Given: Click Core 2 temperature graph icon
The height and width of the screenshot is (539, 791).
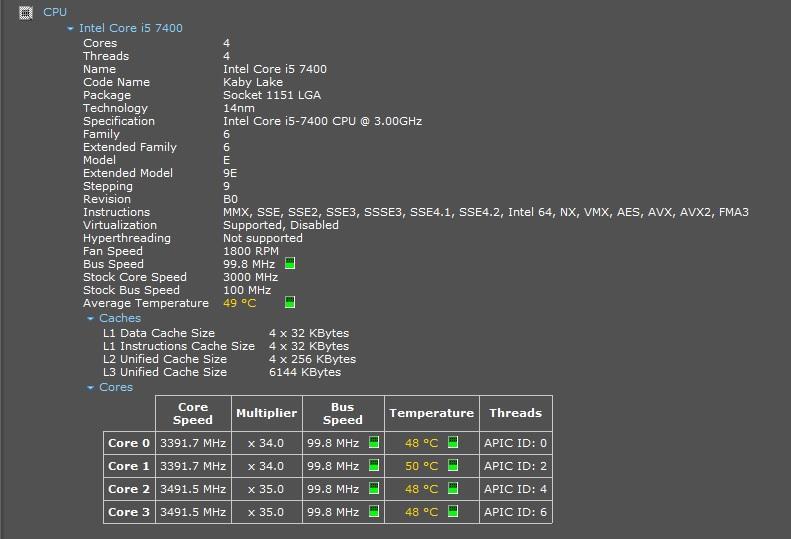Looking at the screenshot, I should (453, 488).
